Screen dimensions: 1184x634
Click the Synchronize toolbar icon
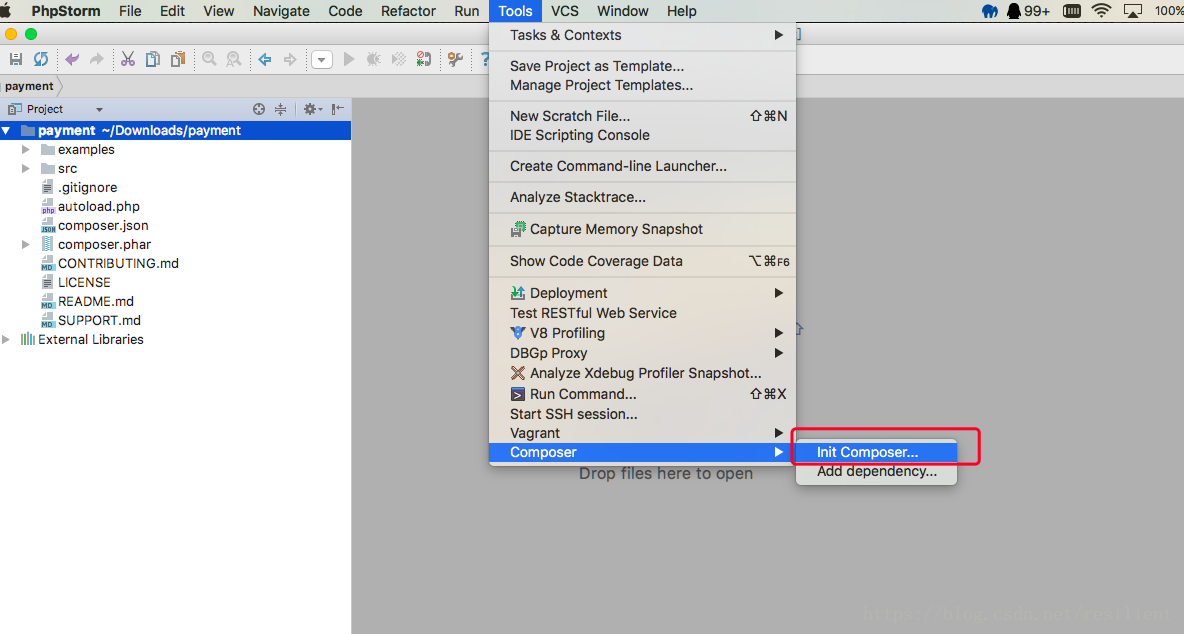click(x=41, y=59)
